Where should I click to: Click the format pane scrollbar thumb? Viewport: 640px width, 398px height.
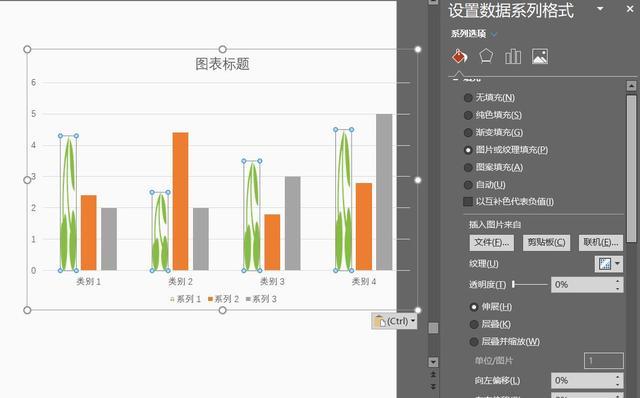pos(631,168)
